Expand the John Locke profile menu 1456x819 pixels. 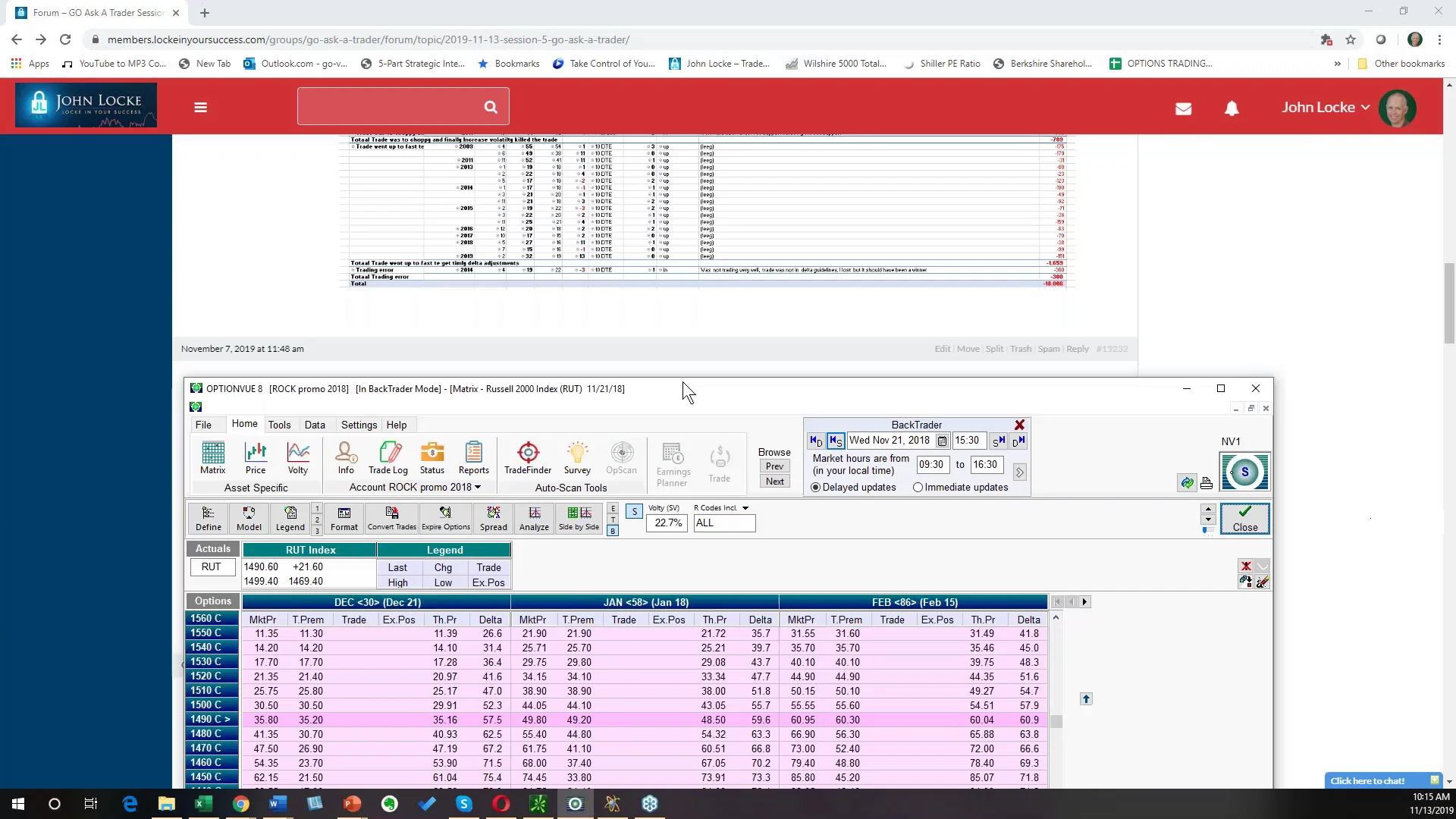pyautogui.click(x=1326, y=108)
